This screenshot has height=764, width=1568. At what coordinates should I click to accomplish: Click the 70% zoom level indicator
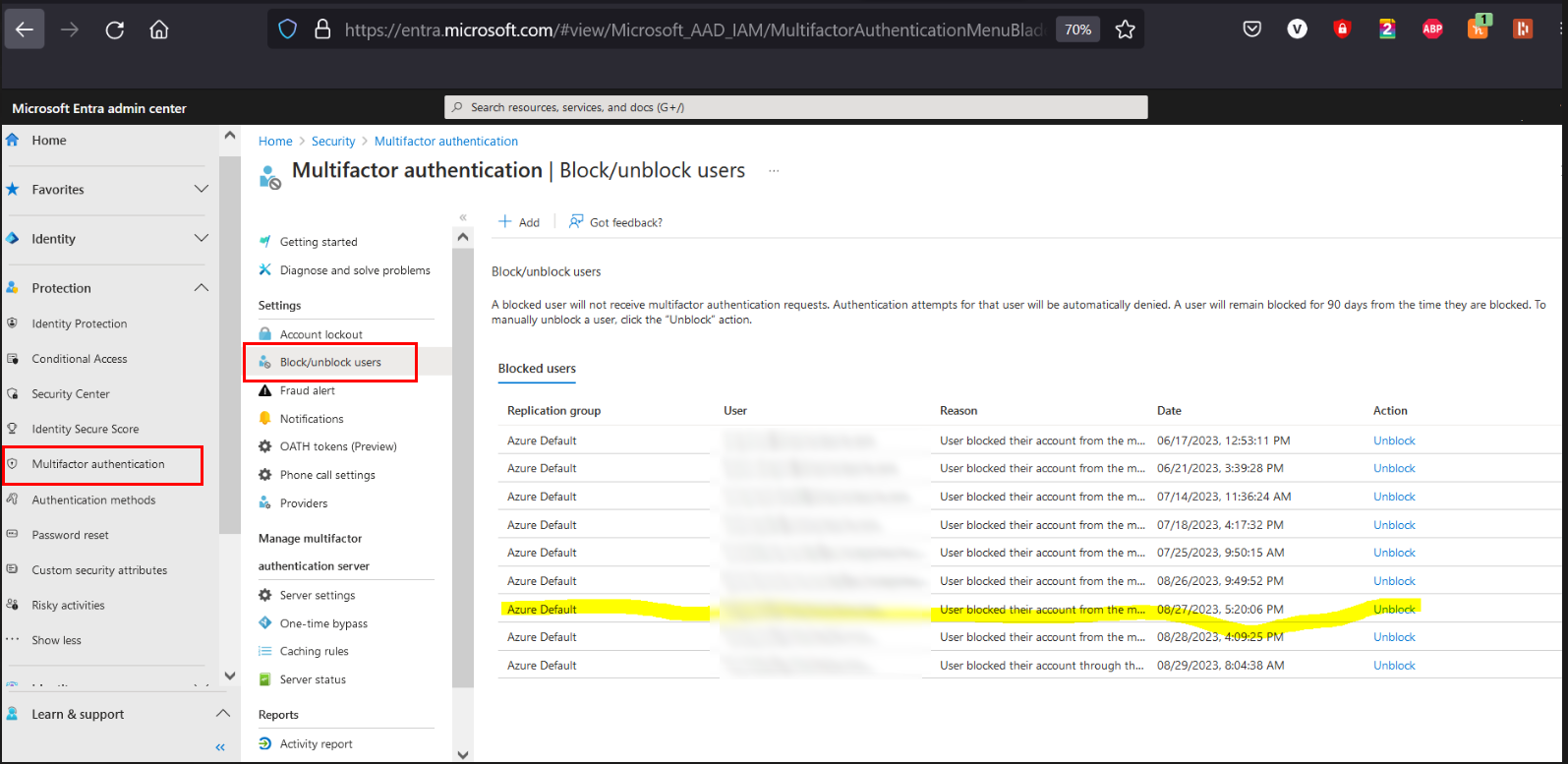[1077, 29]
